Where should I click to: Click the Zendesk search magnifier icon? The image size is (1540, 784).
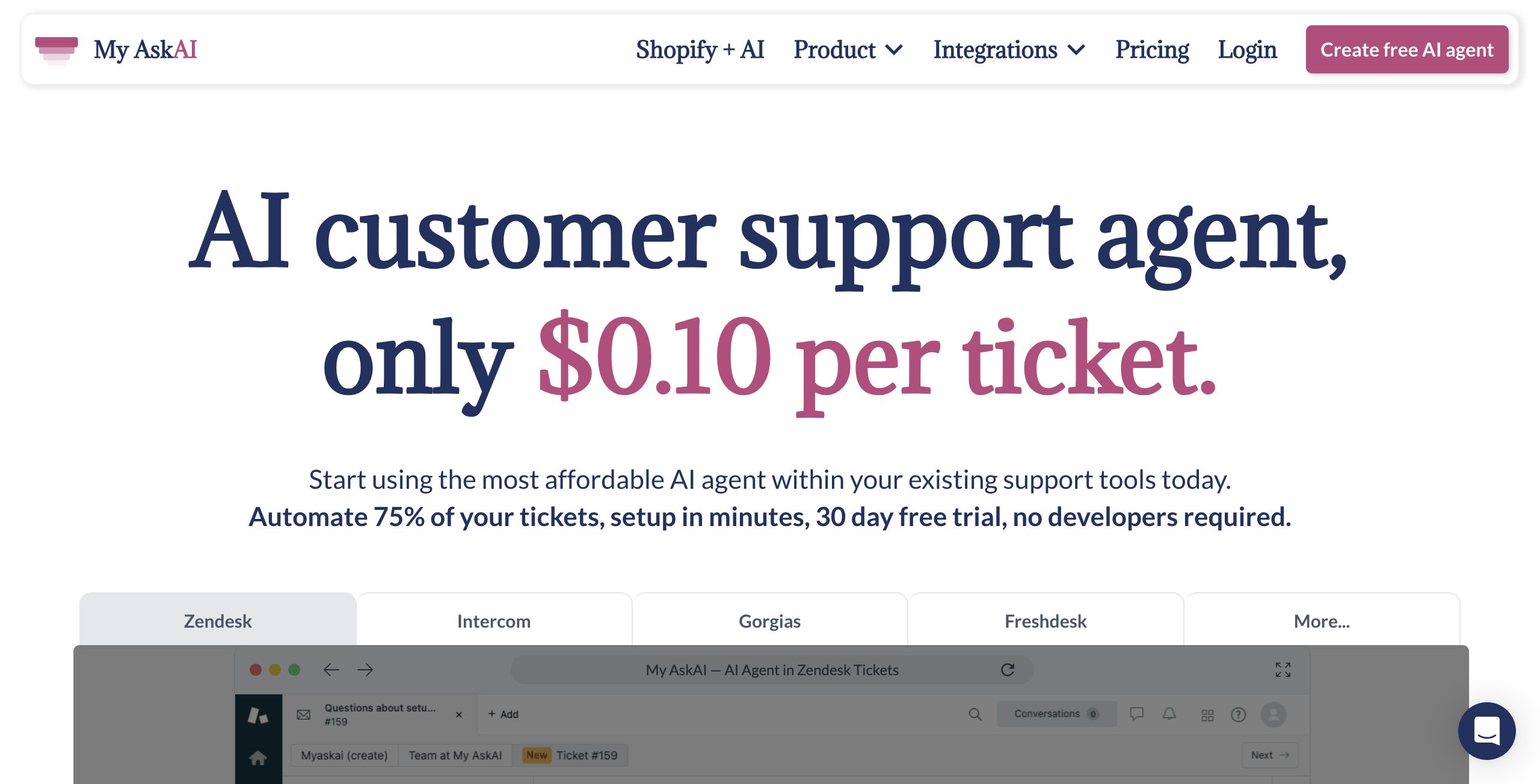(x=975, y=714)
